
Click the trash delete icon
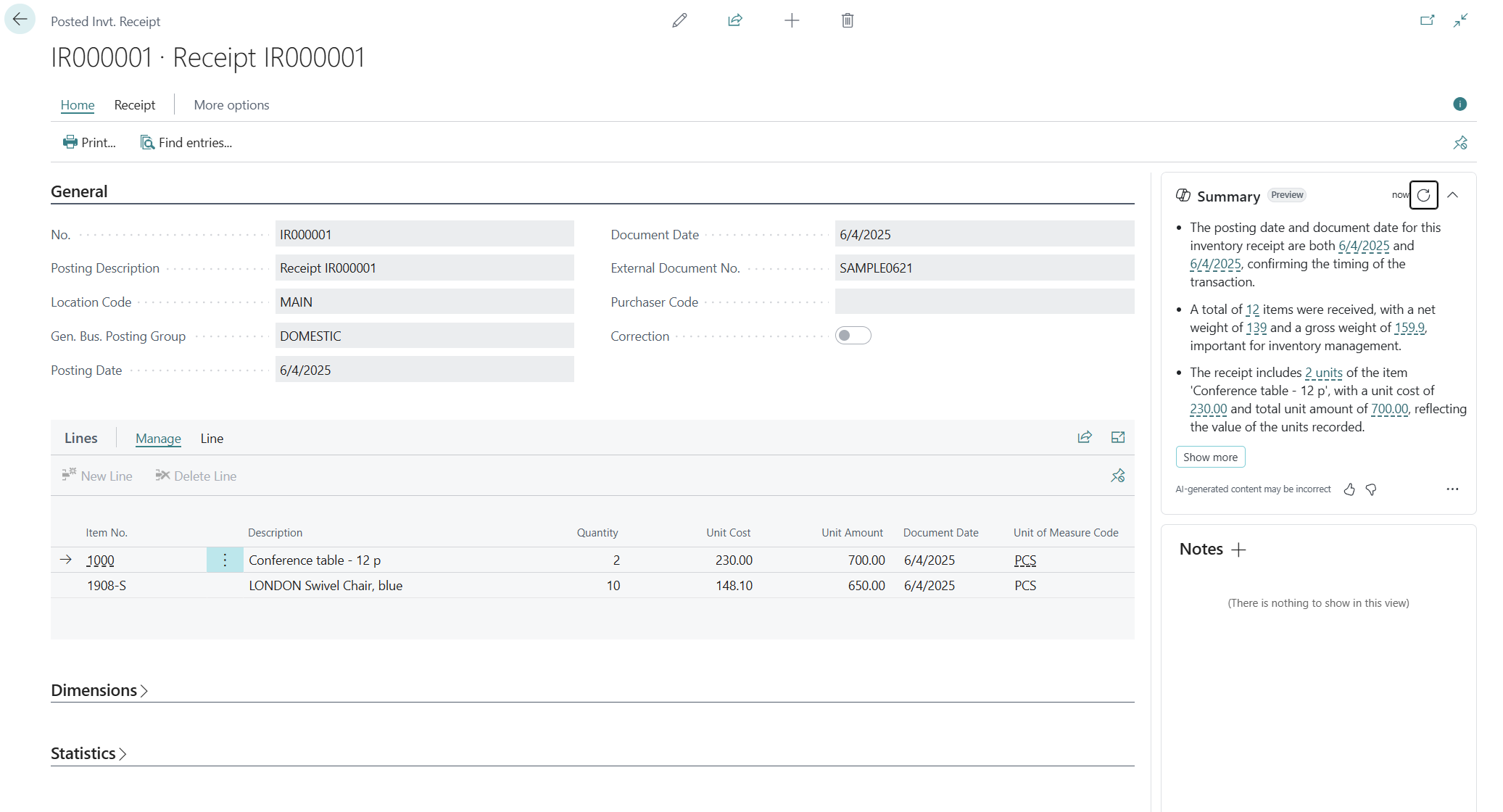click(848, 20)
